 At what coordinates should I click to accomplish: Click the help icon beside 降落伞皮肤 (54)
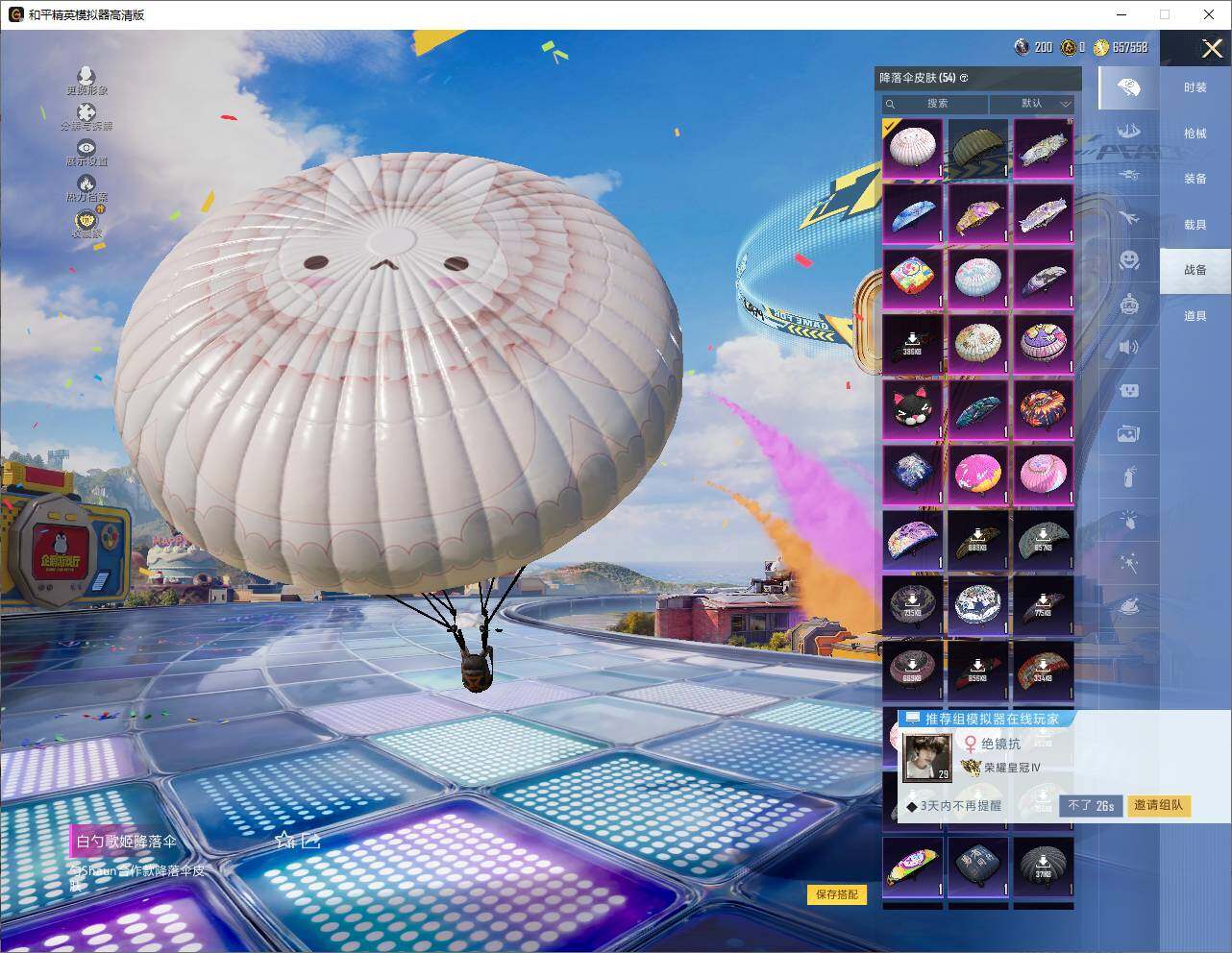[964, 78]
